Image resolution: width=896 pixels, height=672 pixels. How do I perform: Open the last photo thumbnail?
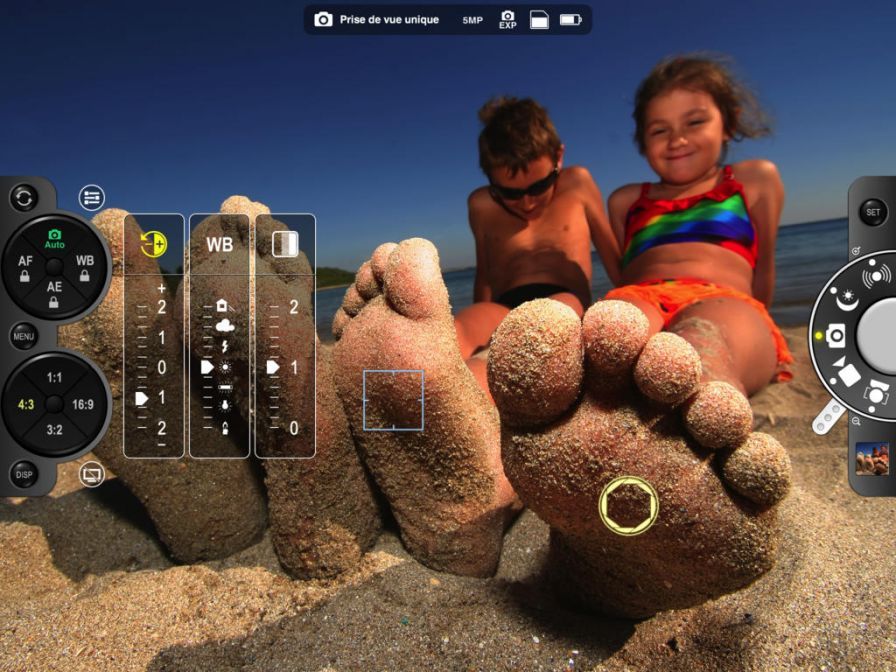tap(872, 458)
